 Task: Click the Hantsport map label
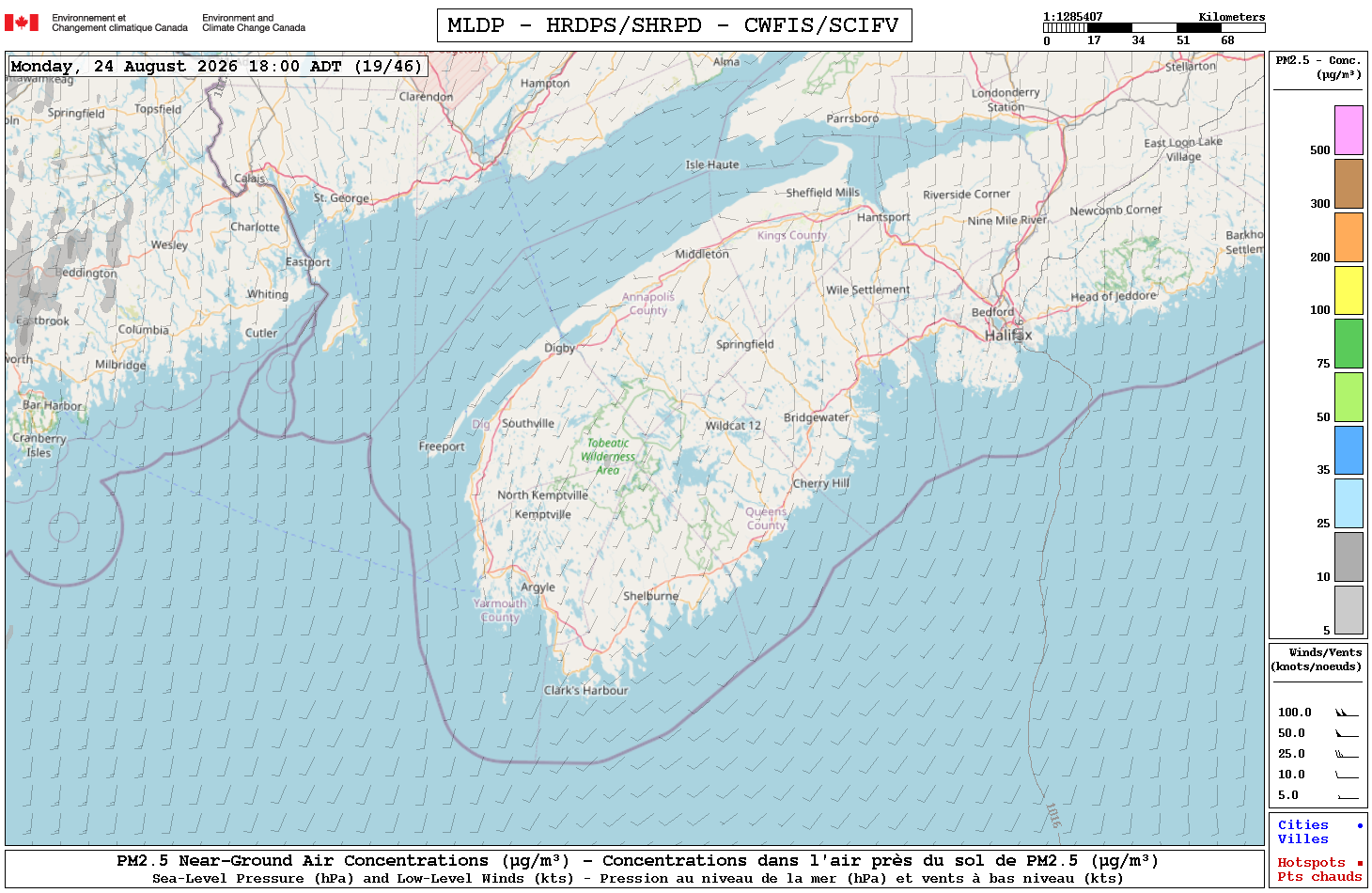(x=883, y=217)
